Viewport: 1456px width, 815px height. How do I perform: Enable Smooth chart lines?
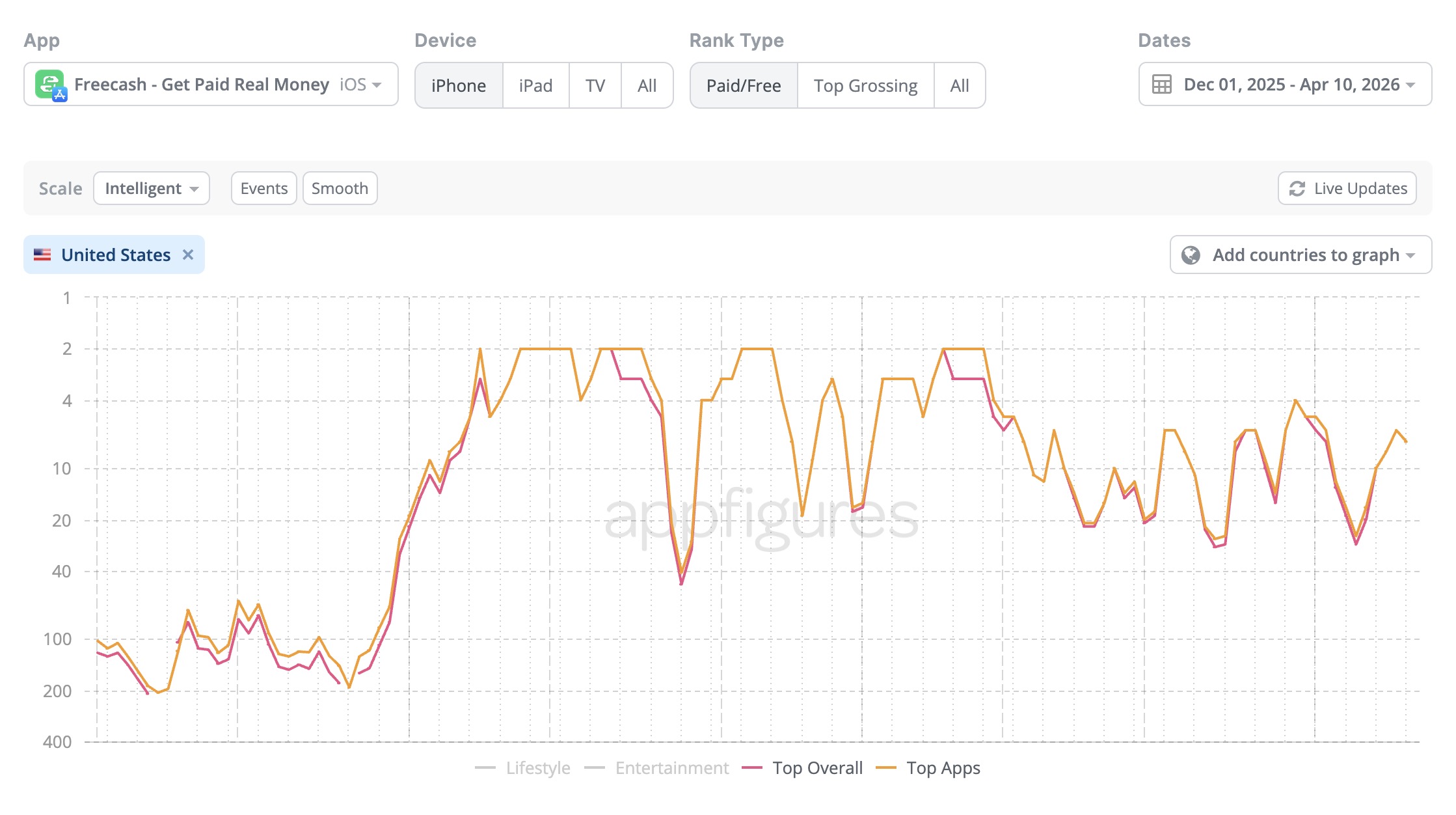pos(340,189)
